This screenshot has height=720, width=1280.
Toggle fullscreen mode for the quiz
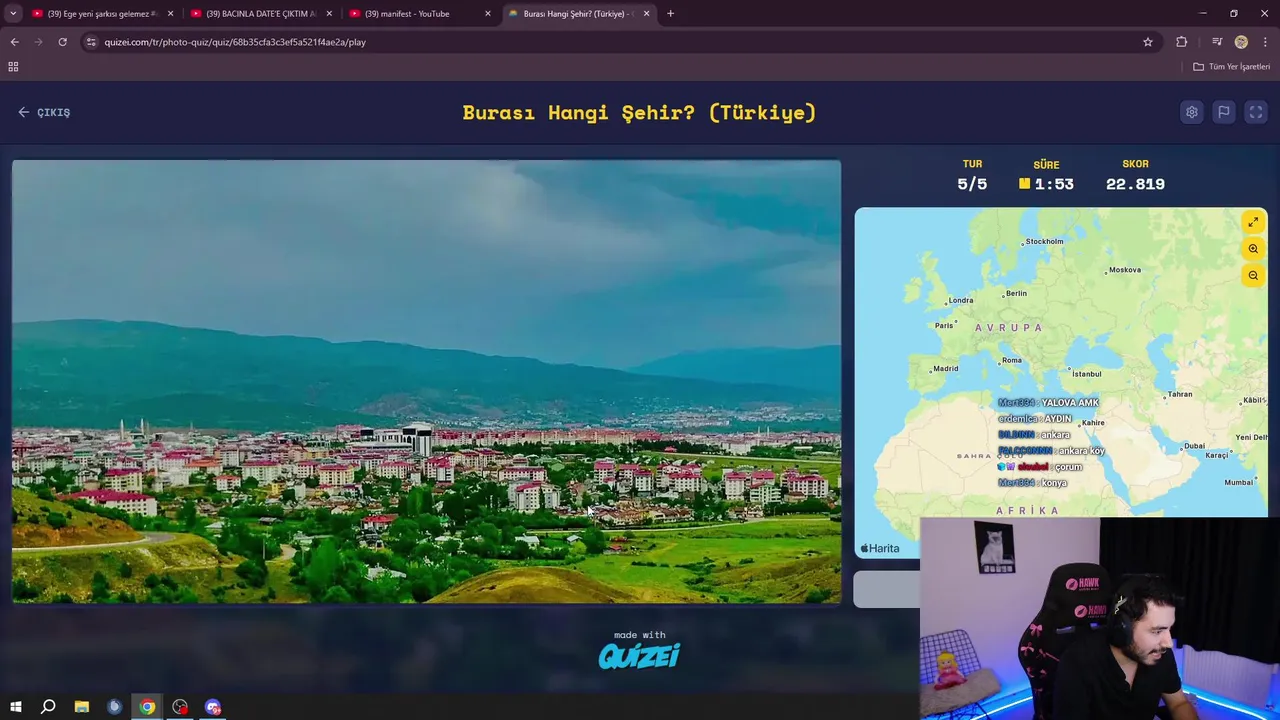click(1256, 112)
